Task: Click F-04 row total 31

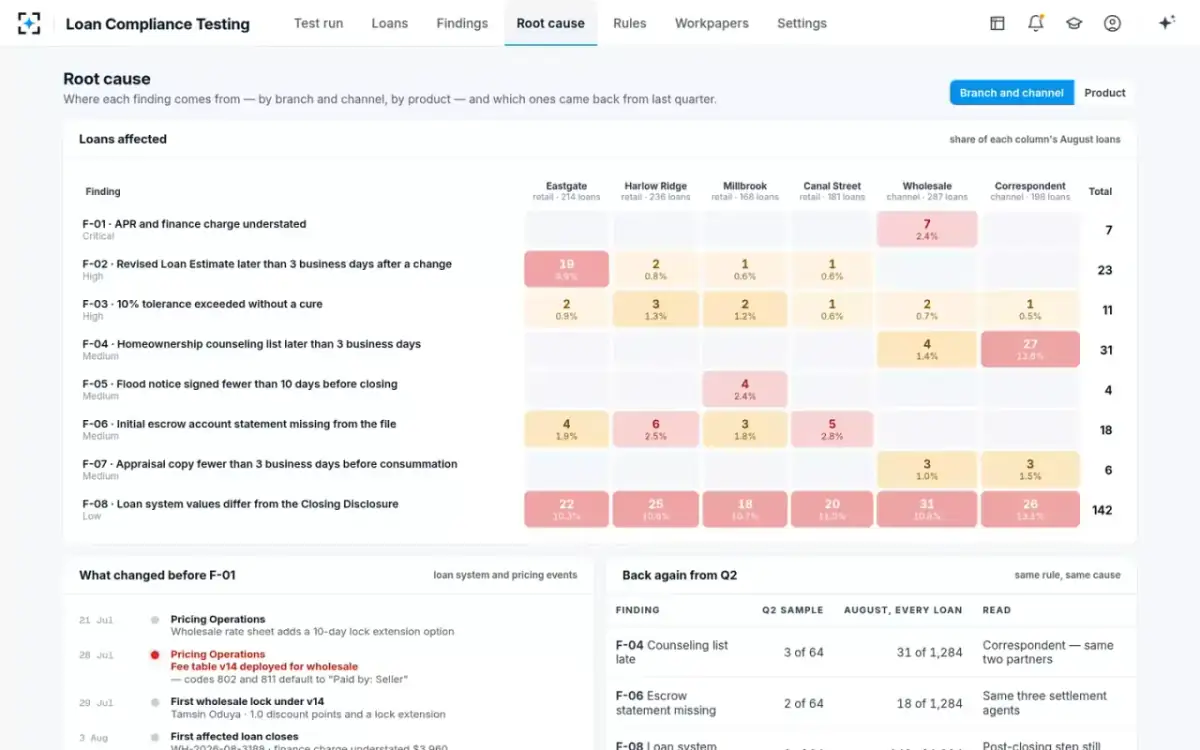Action: [1106, 350]
